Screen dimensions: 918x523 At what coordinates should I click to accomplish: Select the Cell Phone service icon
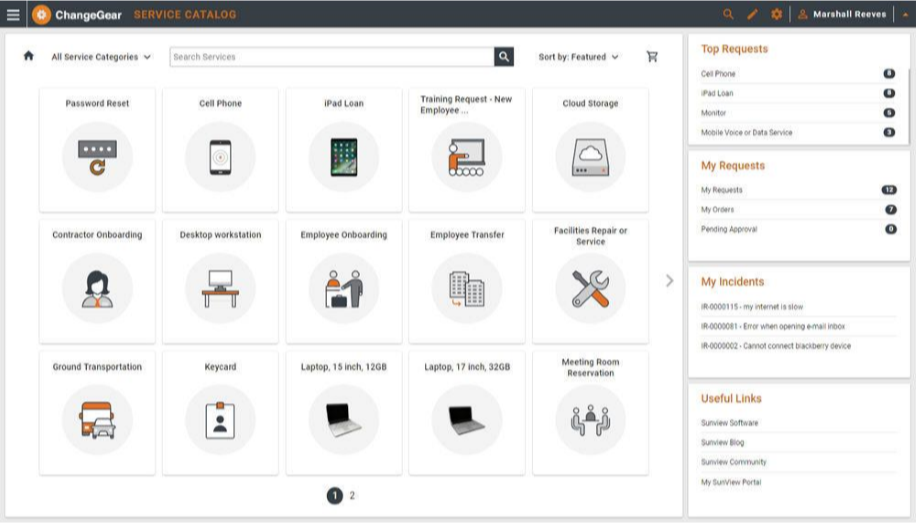220,157
